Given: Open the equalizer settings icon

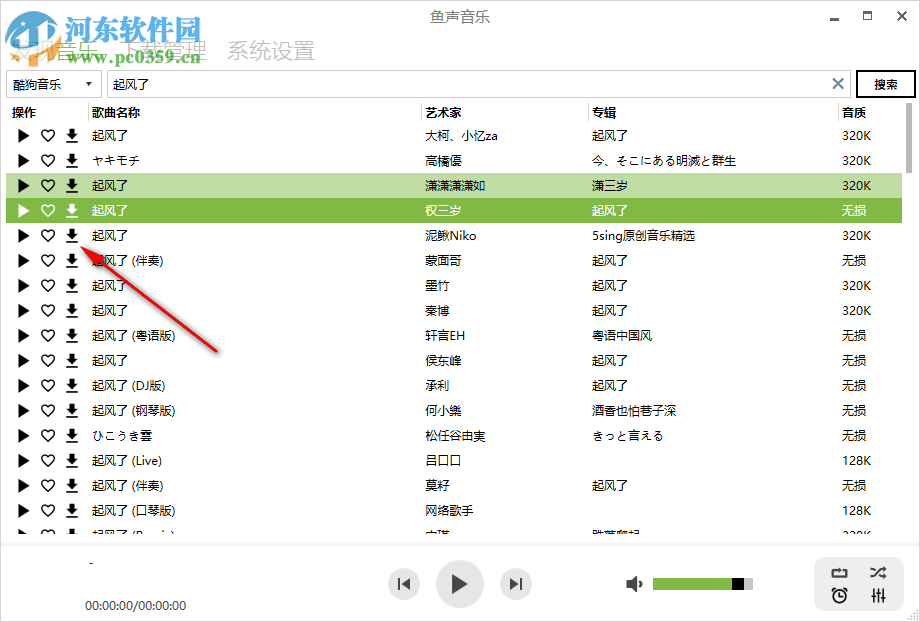Looking at the screenshot, I should [x=878, y=597].
